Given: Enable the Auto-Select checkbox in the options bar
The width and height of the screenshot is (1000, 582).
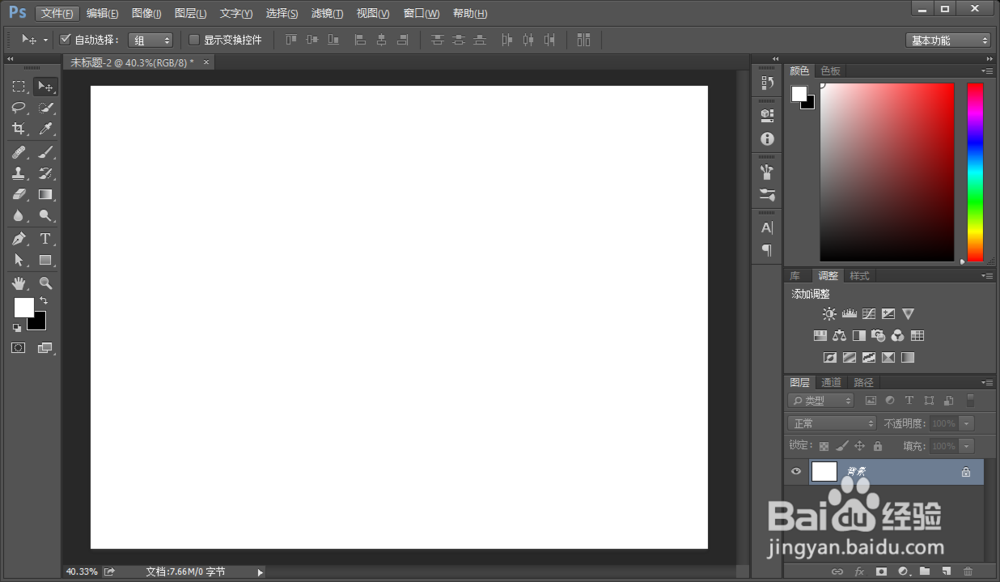Looking at the screenshot, I should [x=64, y=39].
